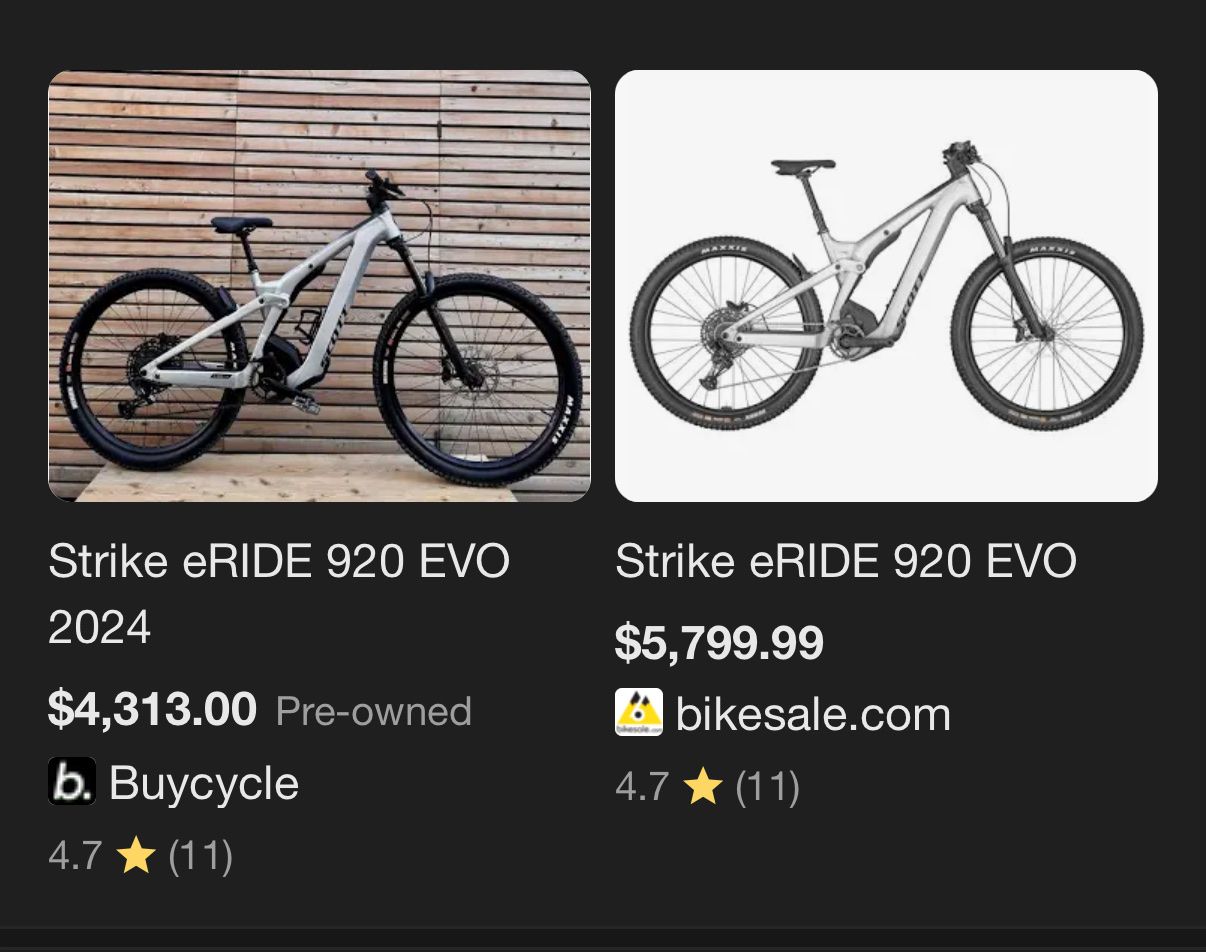This screenshot has height=952, width=1206.
Task: Open the Strike eRIDE 920 EVO 2024 title
Action: click(x=278, y=594)
